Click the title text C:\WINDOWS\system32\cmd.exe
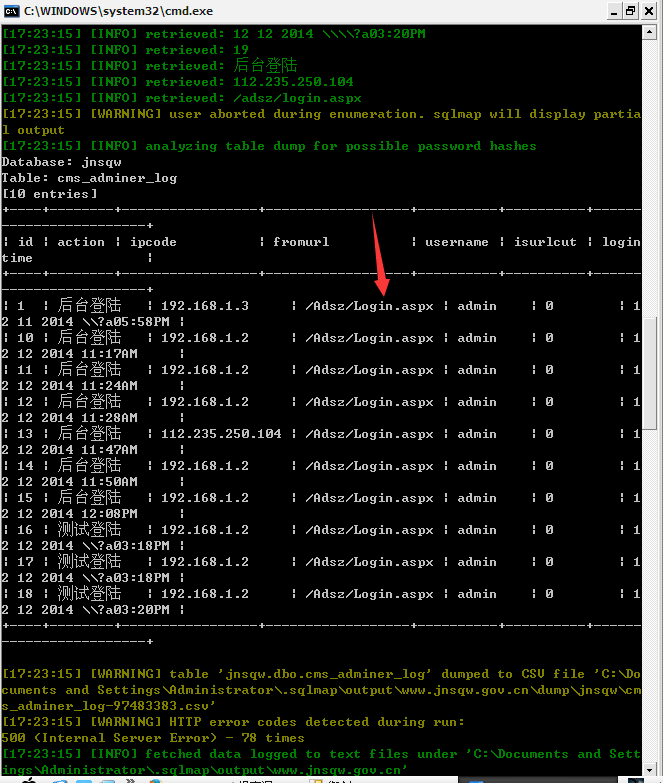 118,11
